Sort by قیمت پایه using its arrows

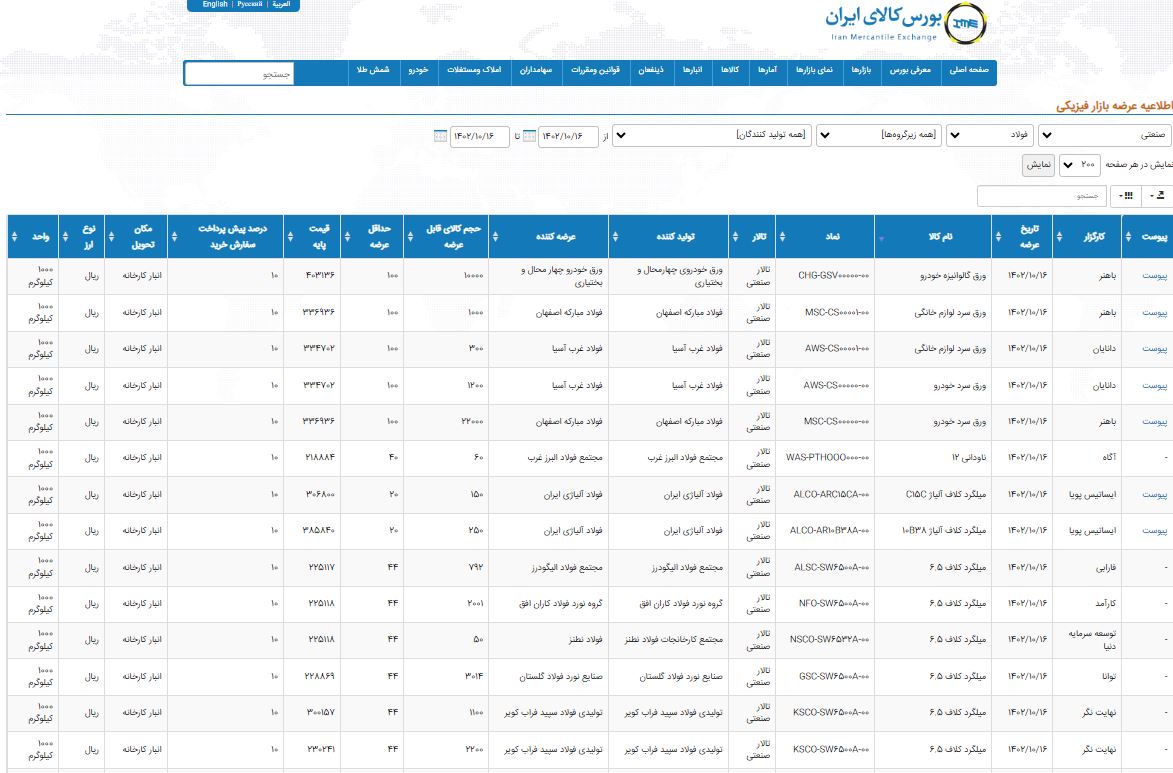pos(290,237)
